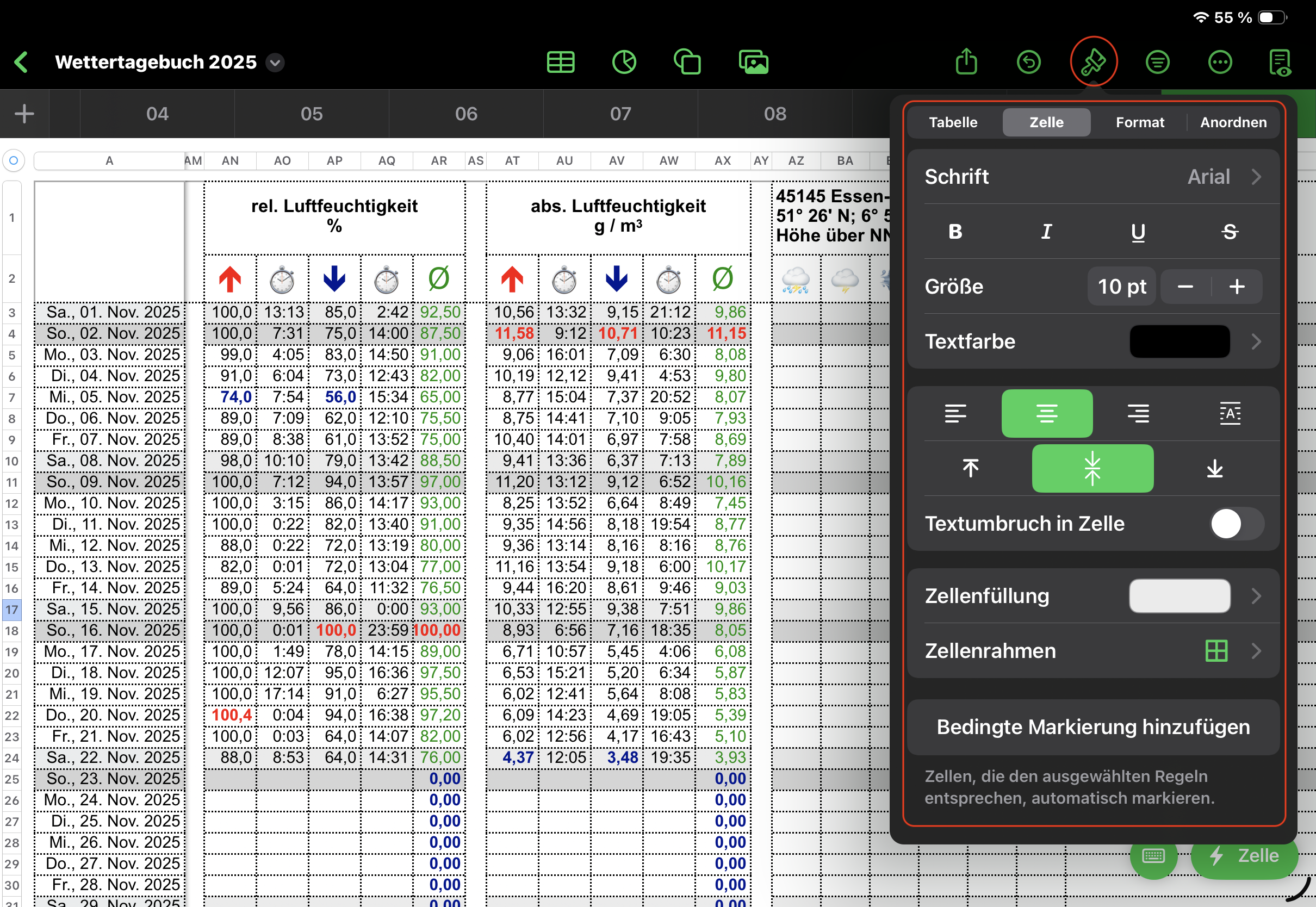Tap the undo icon
1316x907 pixels.
pyautogui.click(x=1028, y=62)
